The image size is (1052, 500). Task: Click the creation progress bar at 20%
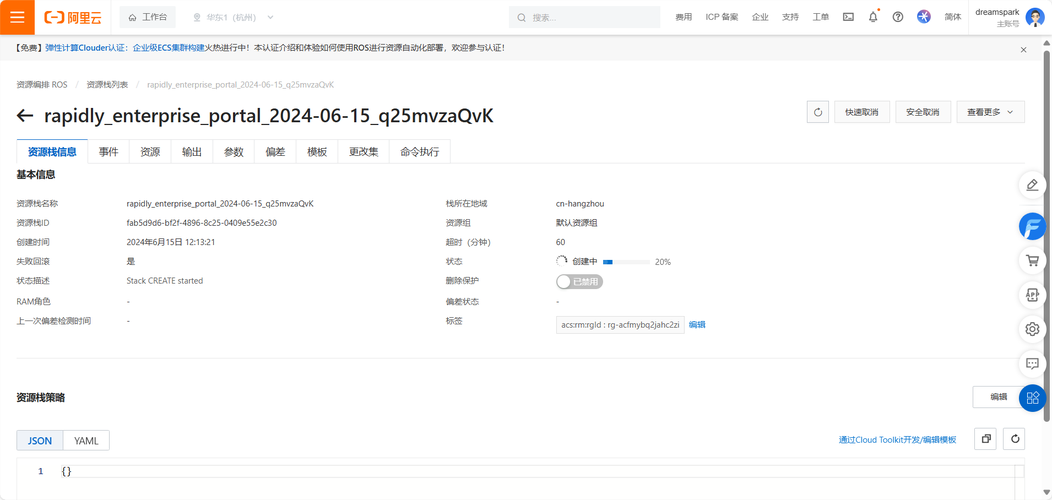coord(626,262)
